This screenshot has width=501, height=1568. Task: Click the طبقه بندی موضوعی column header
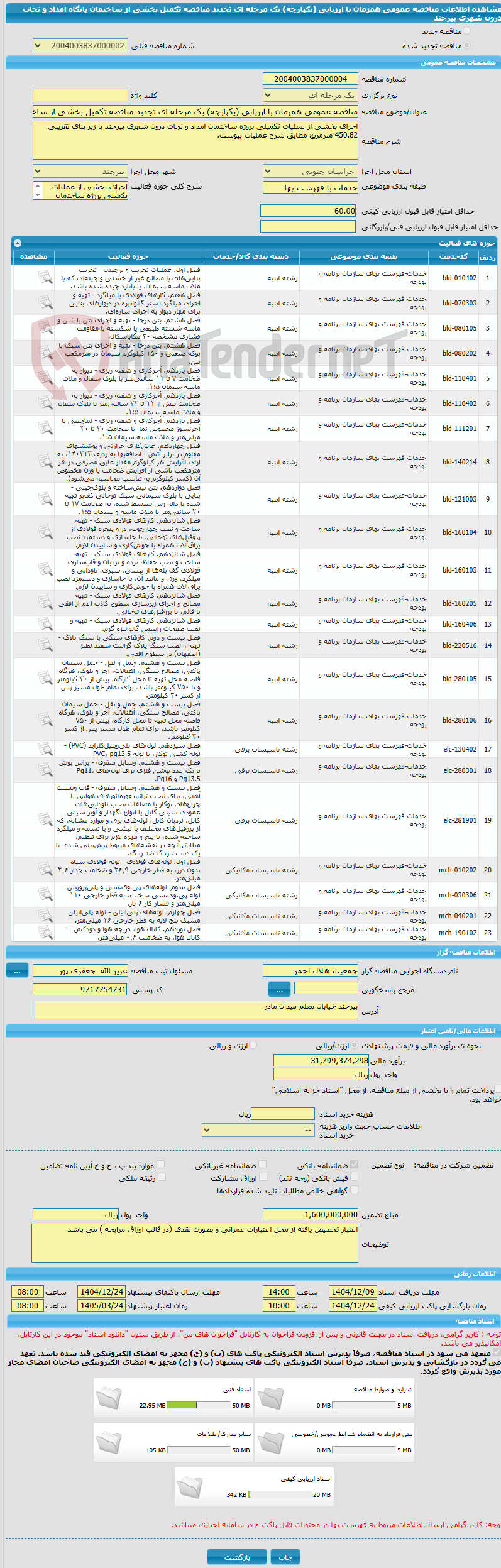[364, 256]
